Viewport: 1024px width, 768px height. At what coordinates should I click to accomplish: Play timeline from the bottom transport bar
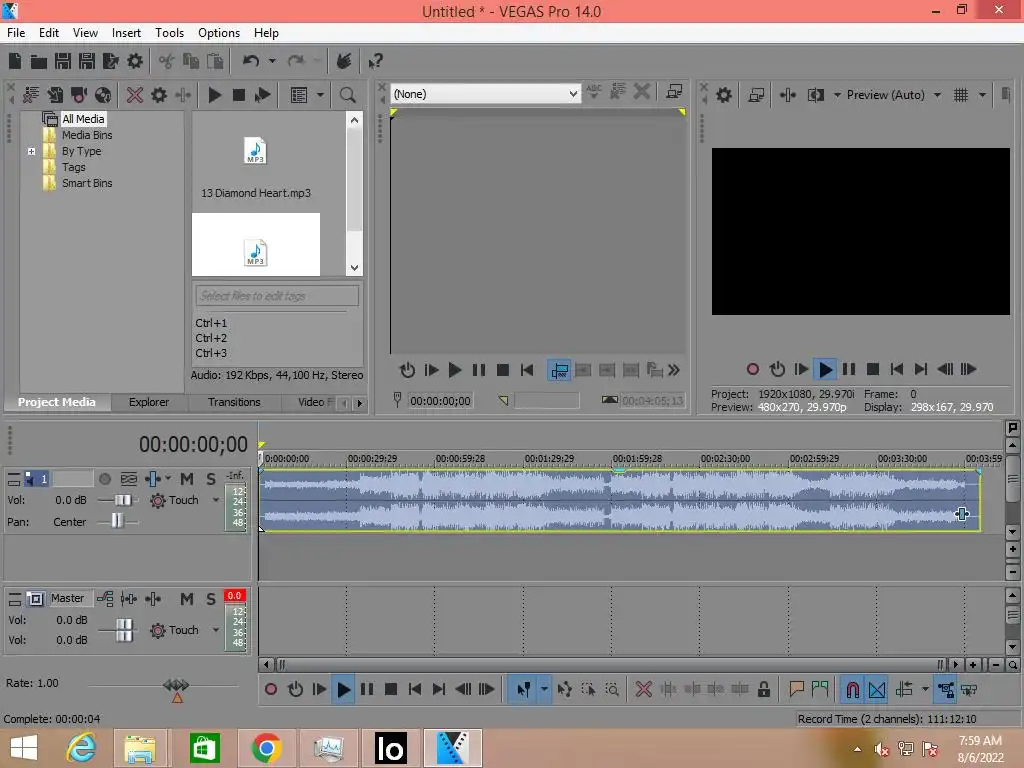pyautogui.click(x=343, y=690)
